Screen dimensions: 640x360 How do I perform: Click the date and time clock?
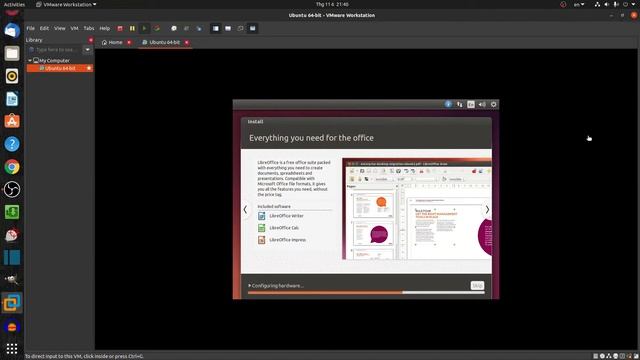point(332,4)
